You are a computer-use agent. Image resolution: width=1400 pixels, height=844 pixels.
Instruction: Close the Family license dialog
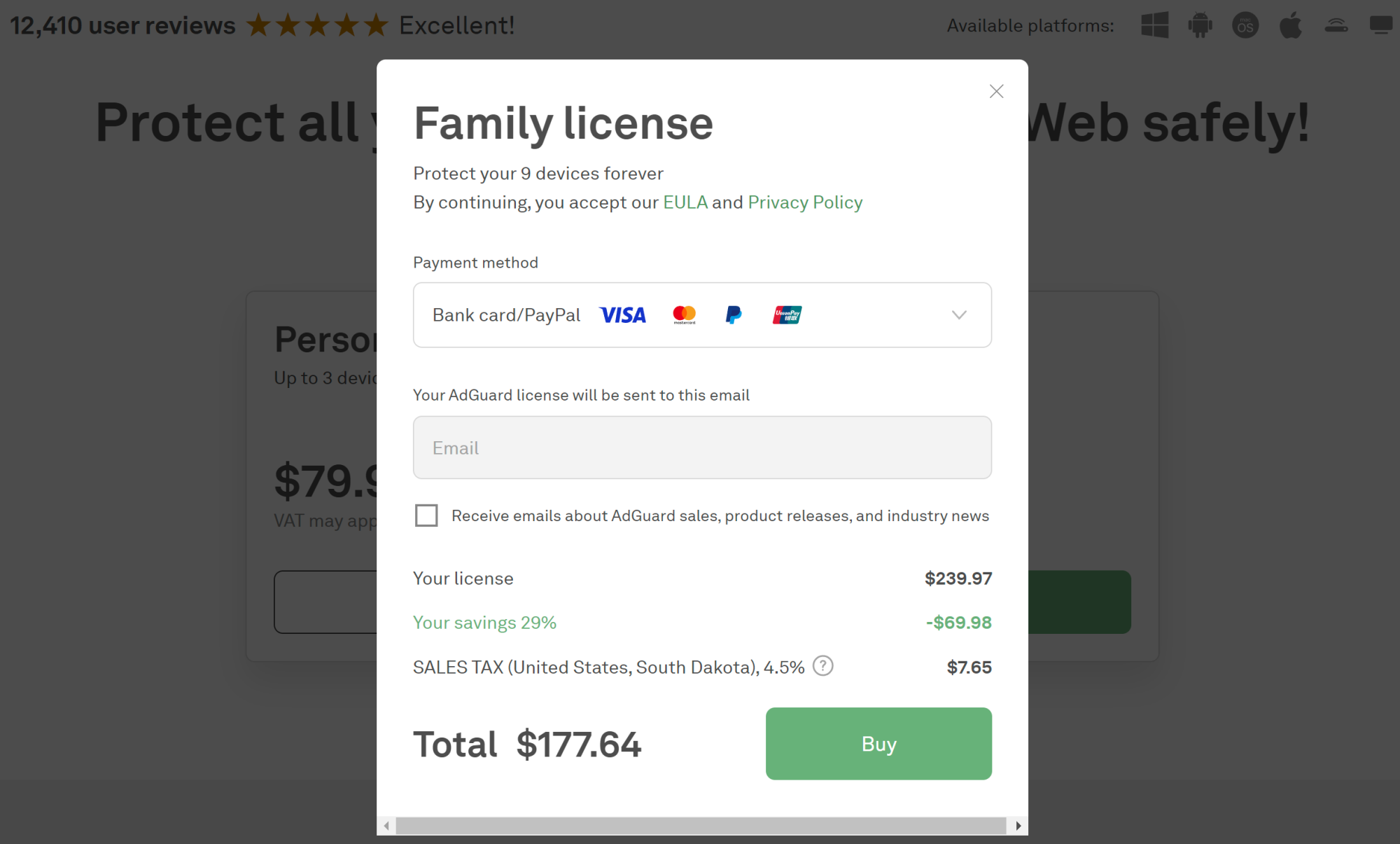click(996, 91)
